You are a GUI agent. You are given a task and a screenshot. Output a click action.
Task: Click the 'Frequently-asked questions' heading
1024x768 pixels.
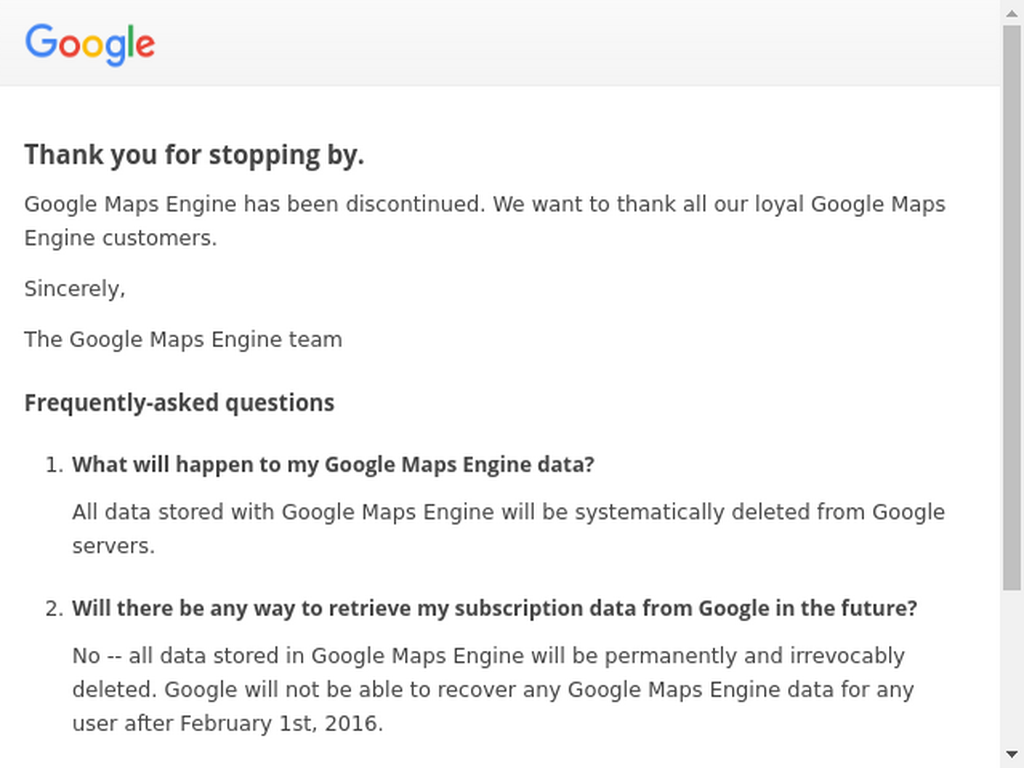tap(179, 403)
